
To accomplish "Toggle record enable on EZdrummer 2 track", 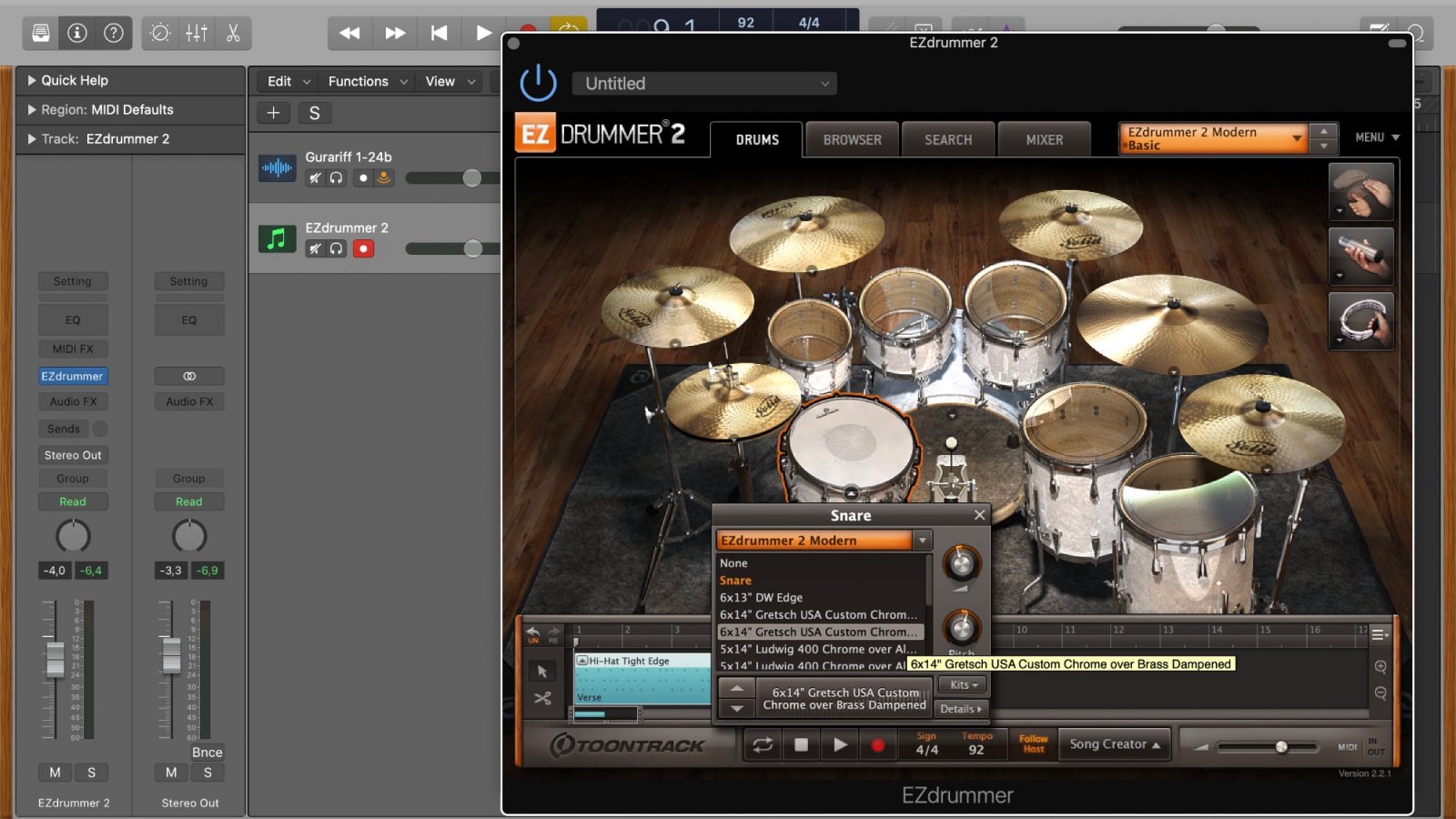I will point(363,248).
